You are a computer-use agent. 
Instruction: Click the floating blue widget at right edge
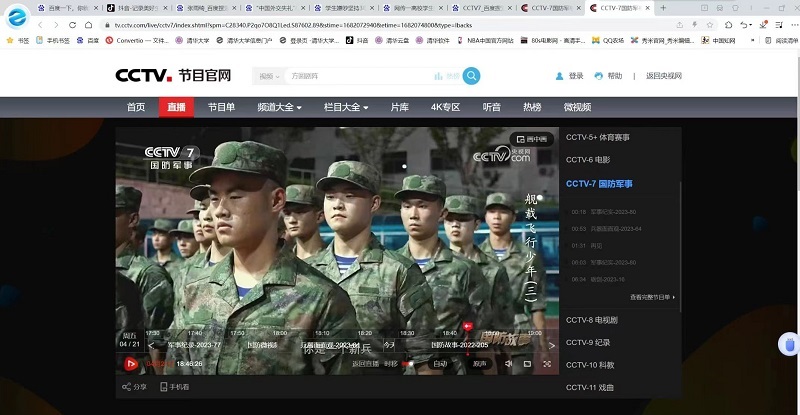point(789,345)
